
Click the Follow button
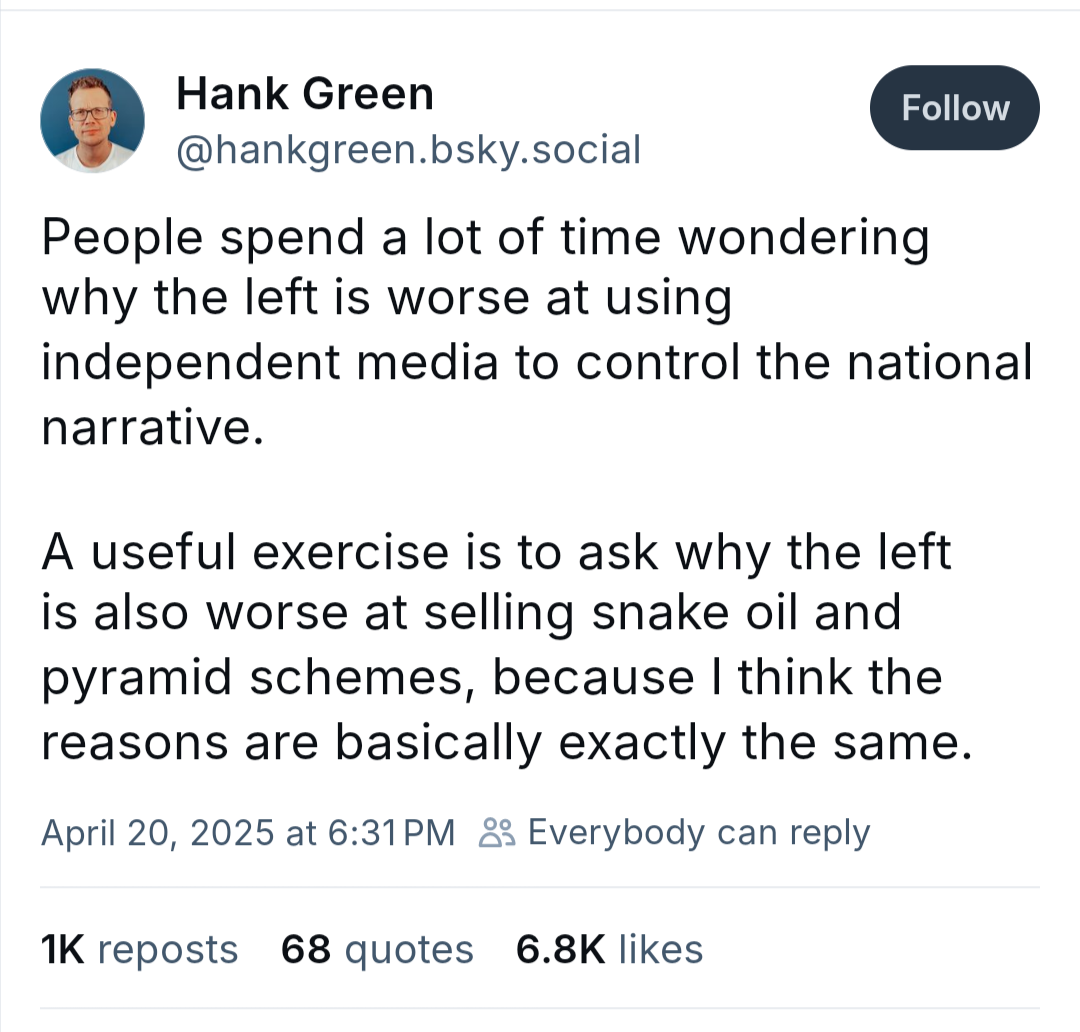pyautogui.click(x=955, y=107)
